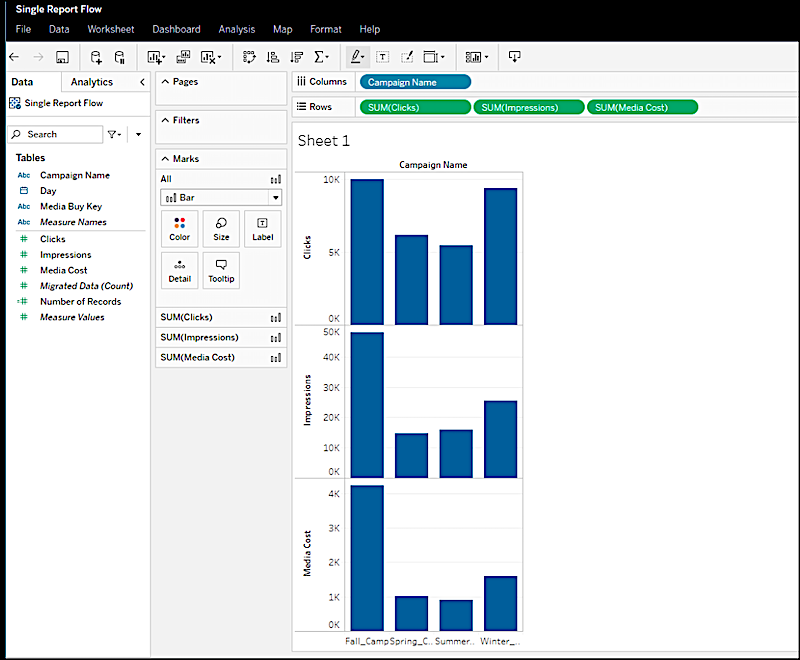Open the data pane view options dropdown arrow
800x660 pixels.
click(x=138, y=134)
